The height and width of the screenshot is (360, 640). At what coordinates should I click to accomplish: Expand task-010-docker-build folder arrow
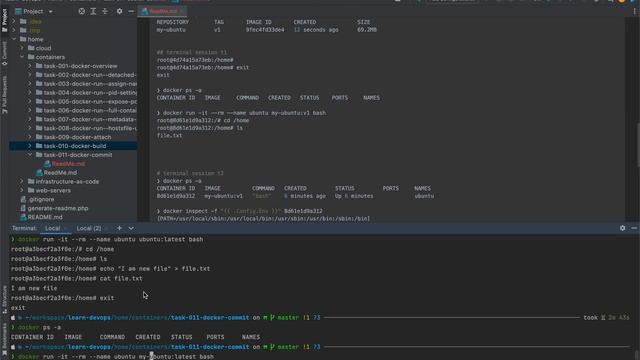[30, 146]
